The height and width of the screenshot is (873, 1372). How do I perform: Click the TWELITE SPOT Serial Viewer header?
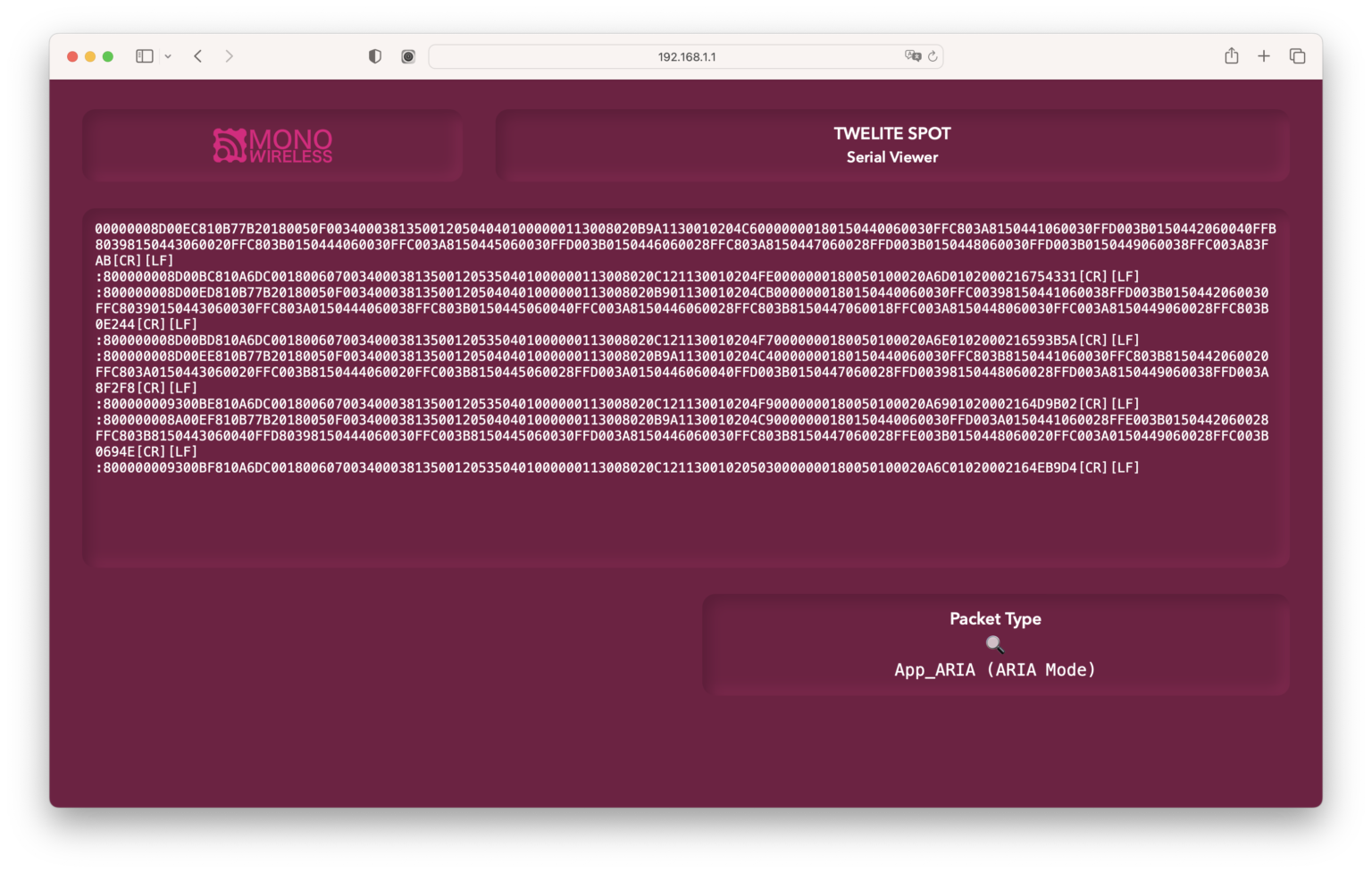891,143
